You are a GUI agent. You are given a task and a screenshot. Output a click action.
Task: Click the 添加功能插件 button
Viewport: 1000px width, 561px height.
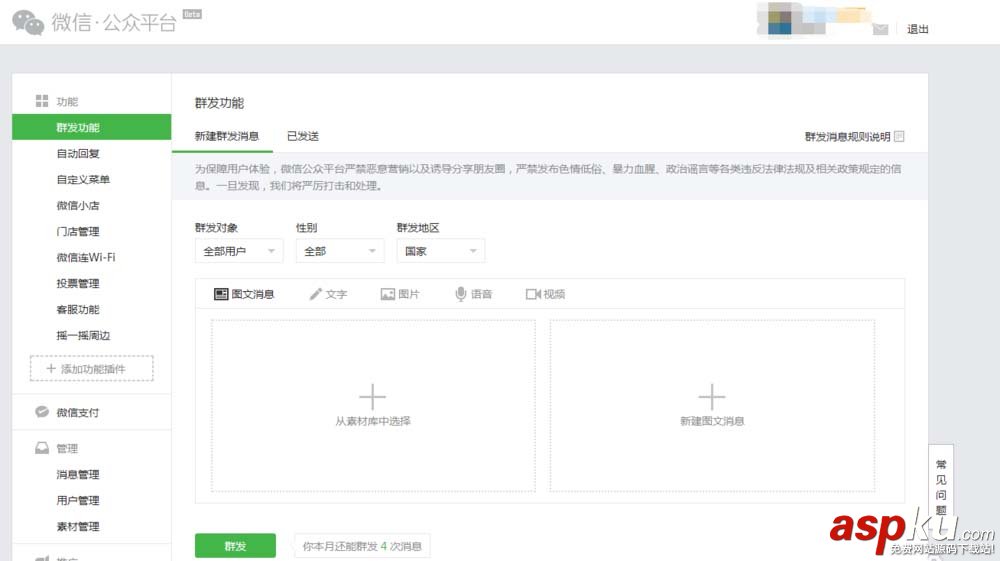(x=92, y=368)
